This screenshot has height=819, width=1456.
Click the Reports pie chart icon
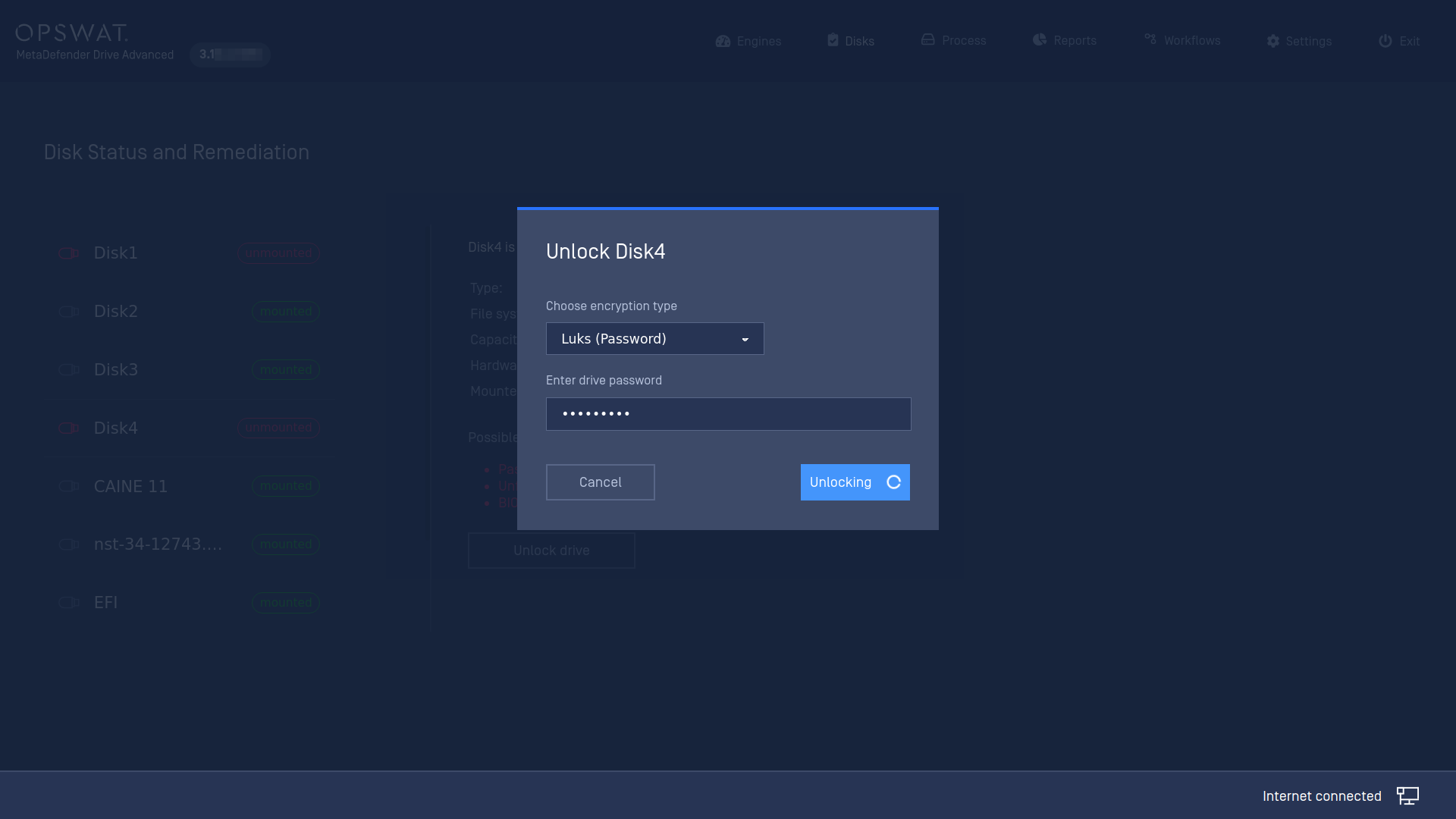1040,39
